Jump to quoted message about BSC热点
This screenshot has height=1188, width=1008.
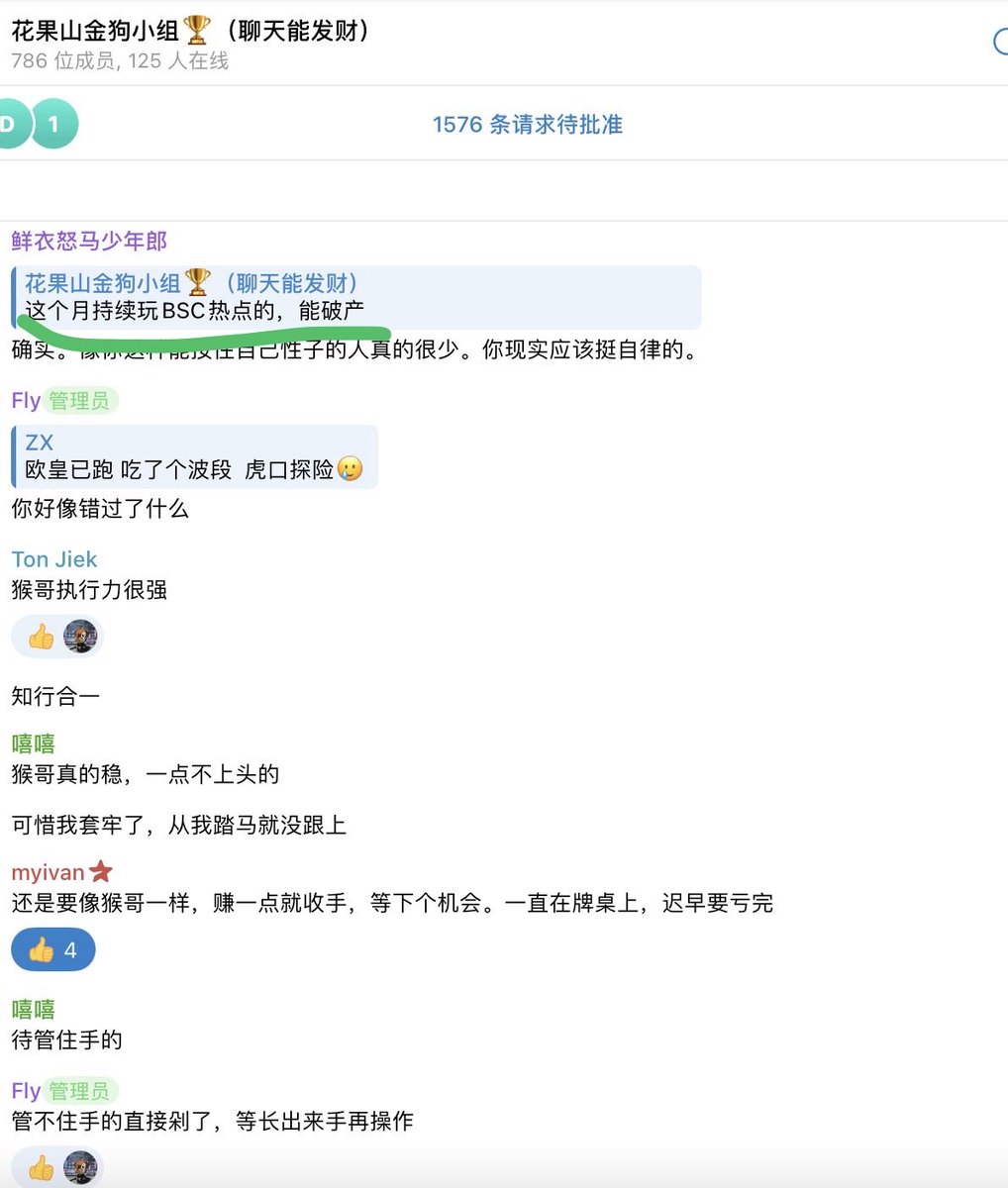356,297
